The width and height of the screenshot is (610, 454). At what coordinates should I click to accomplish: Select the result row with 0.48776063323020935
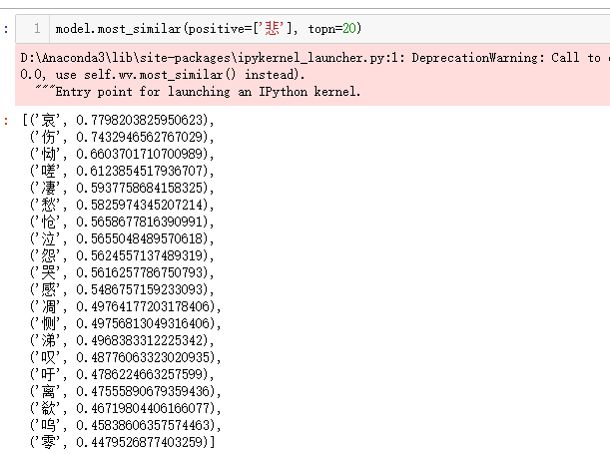tap(126, 358)
